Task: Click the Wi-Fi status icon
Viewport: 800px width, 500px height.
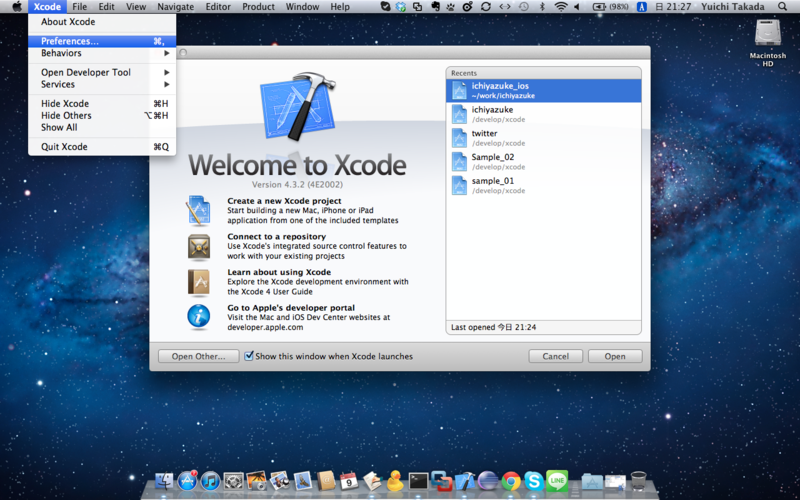Action: [x=561, y=7]
